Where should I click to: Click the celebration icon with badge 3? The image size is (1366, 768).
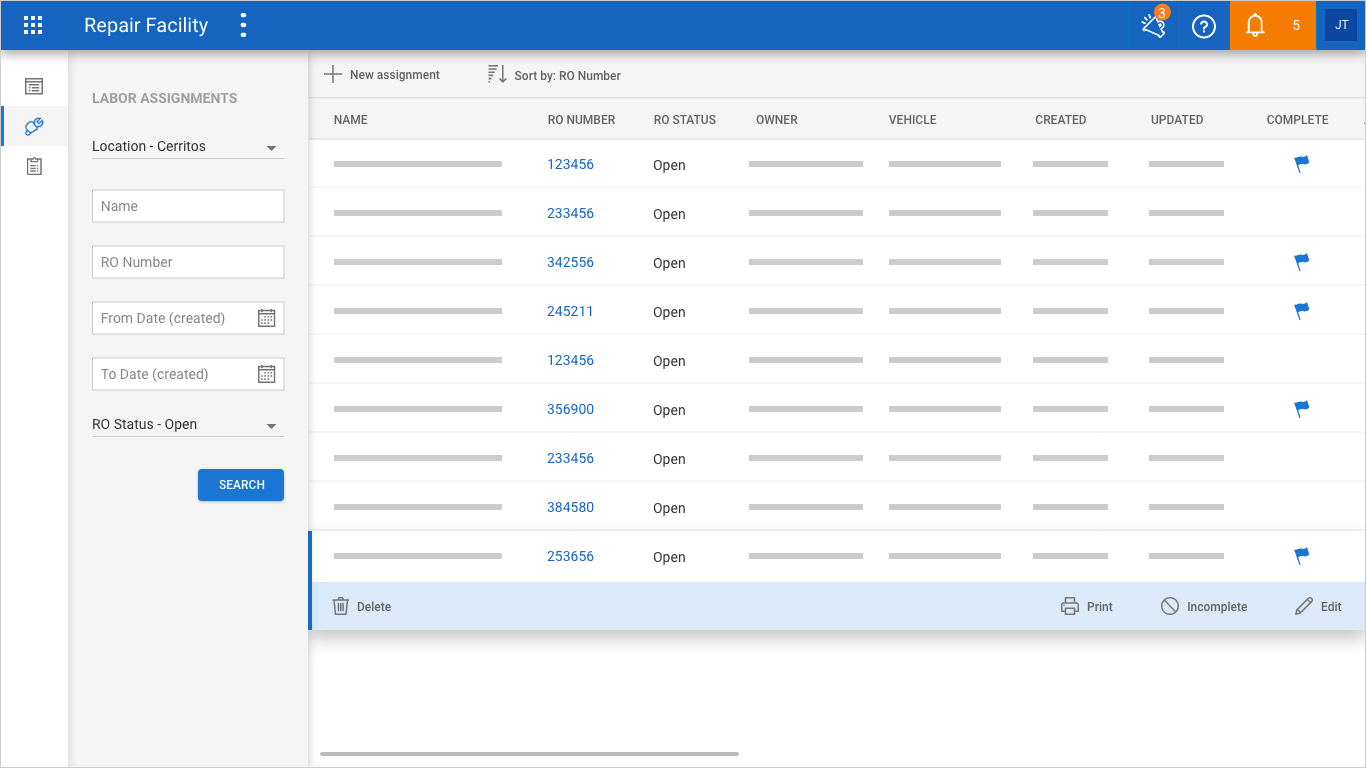coord(1154,26)
